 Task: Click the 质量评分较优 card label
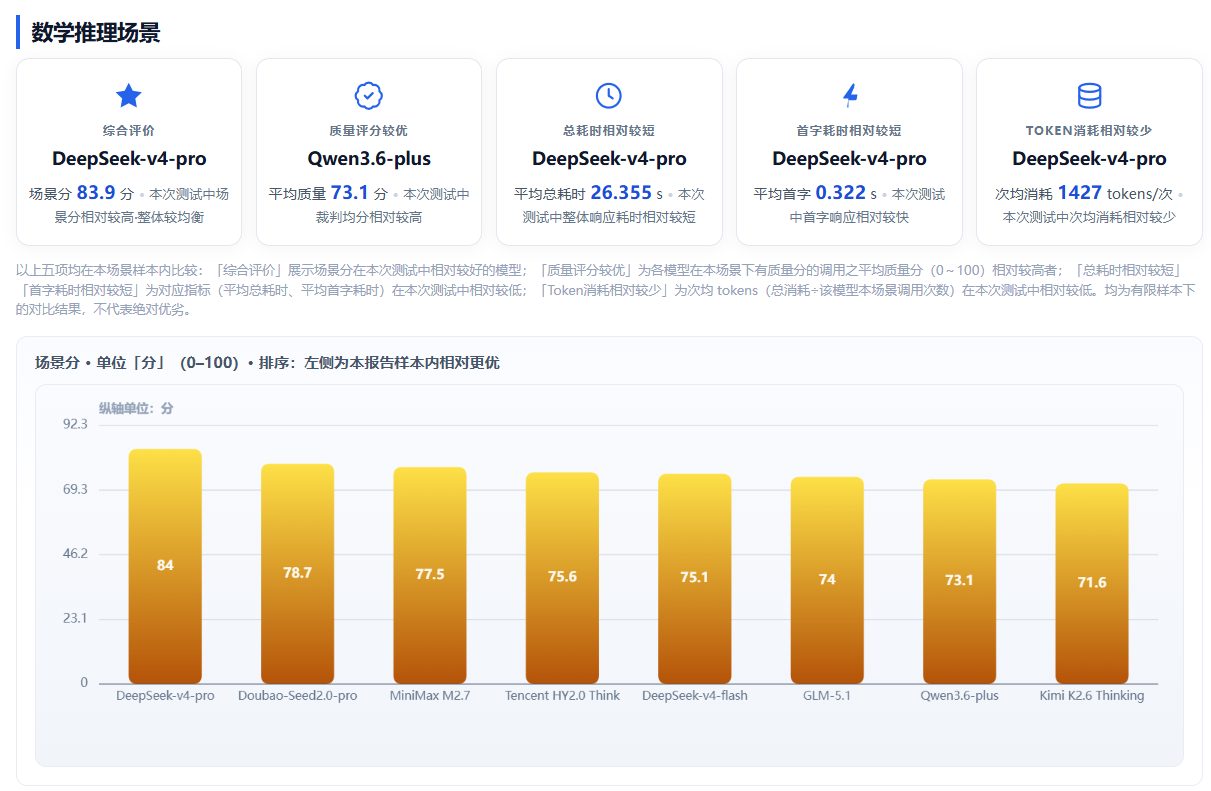pos(369,131)
